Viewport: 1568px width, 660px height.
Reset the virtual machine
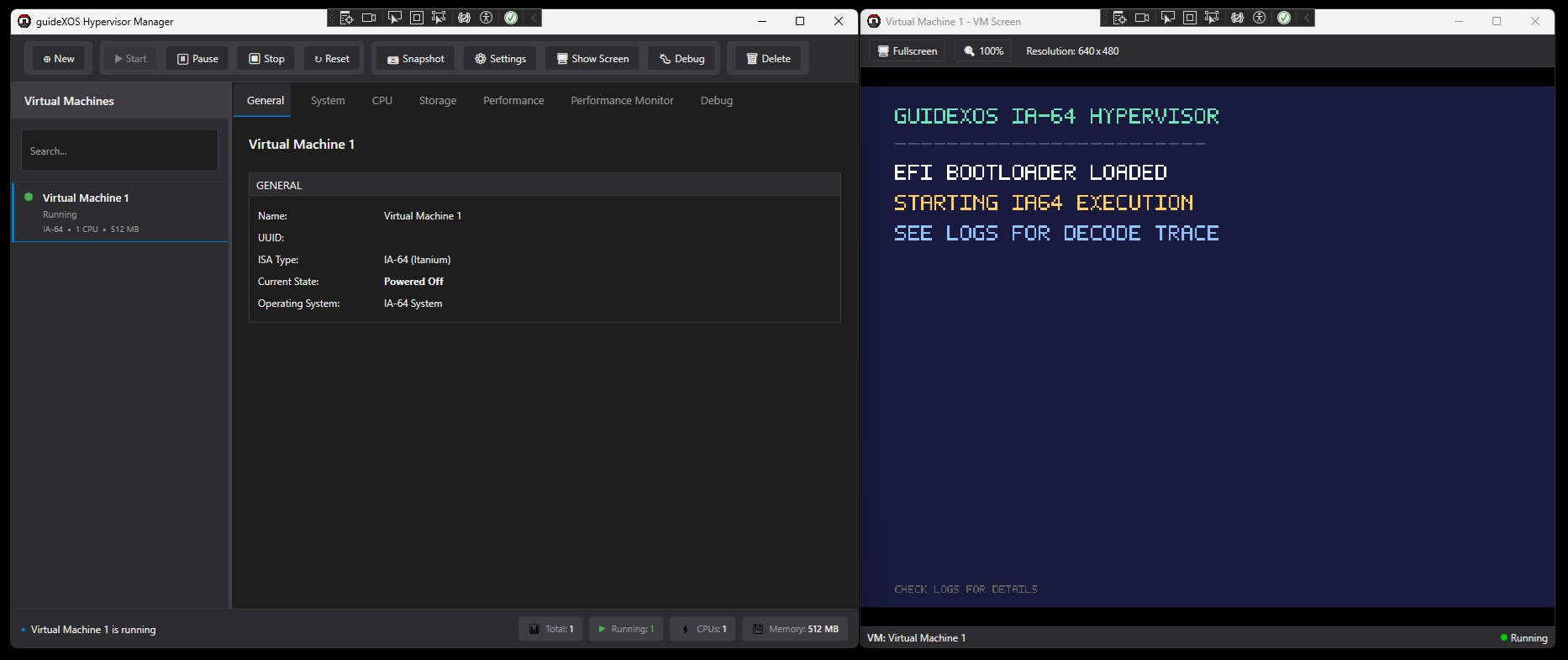point(332,59)
